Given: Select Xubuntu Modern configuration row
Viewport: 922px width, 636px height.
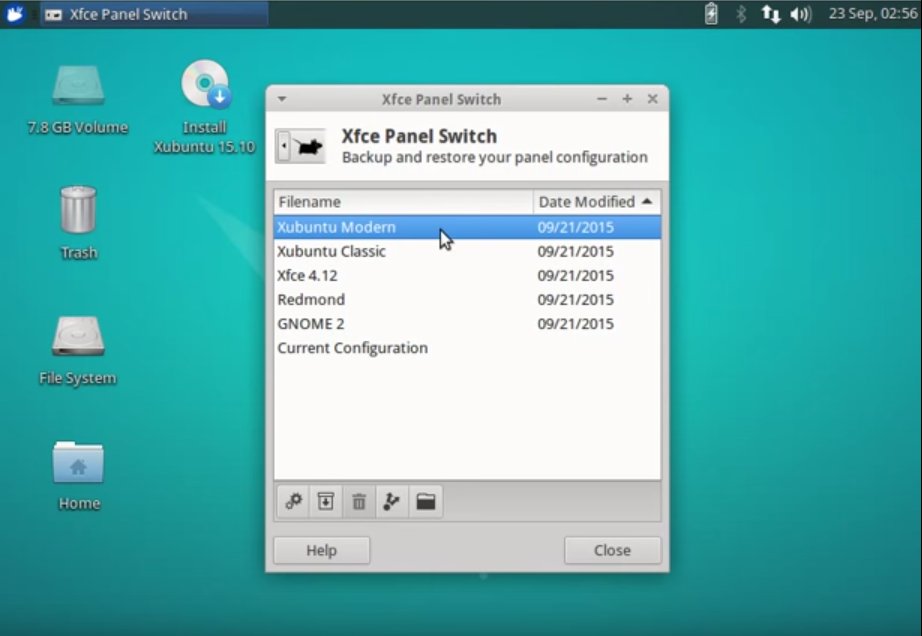Looking at the screenshot, I should click(467, 227).
